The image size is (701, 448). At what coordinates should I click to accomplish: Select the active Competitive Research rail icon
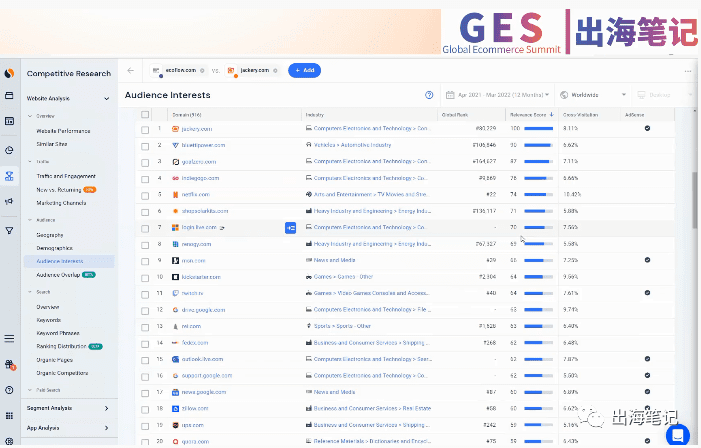(x=9, y=176)
